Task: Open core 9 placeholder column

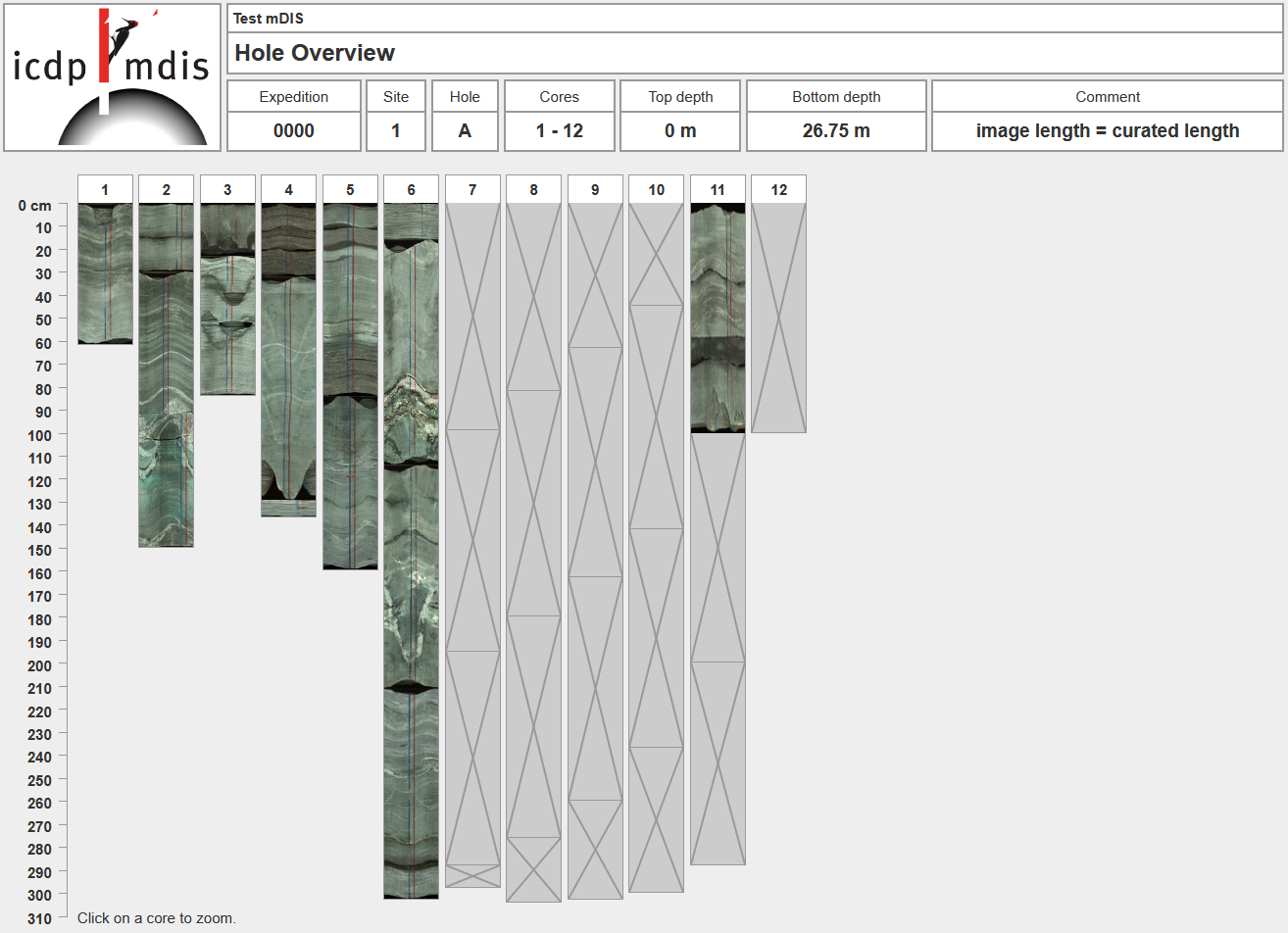Action: [x=595, y=551]
